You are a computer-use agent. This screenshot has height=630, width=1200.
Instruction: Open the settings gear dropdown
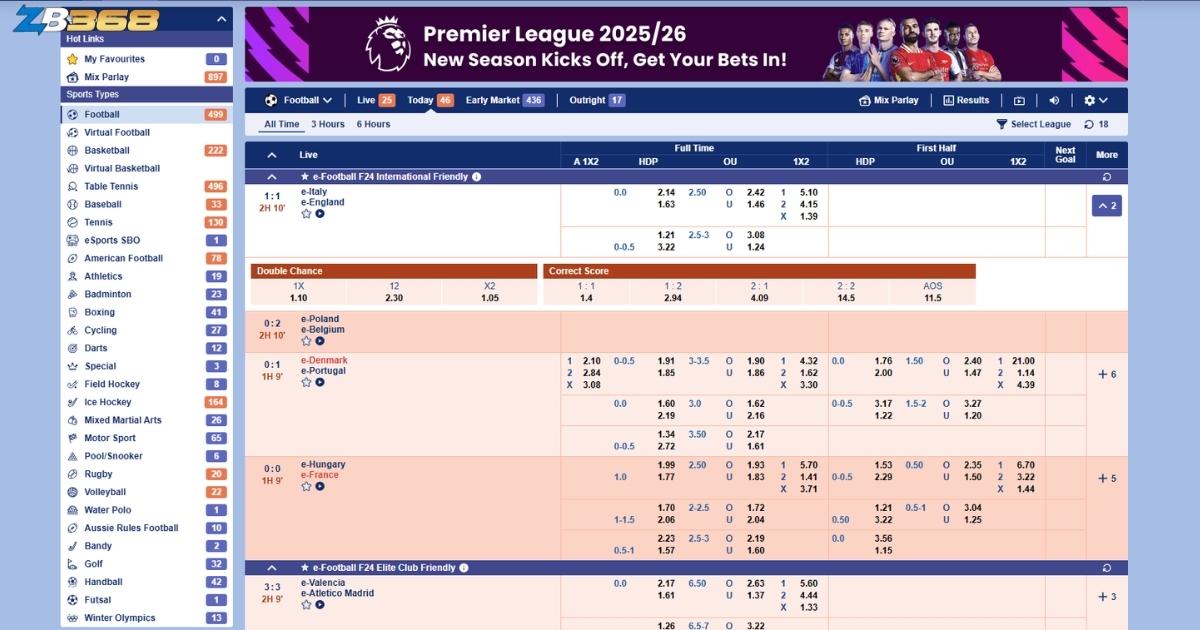(1096, 100)
